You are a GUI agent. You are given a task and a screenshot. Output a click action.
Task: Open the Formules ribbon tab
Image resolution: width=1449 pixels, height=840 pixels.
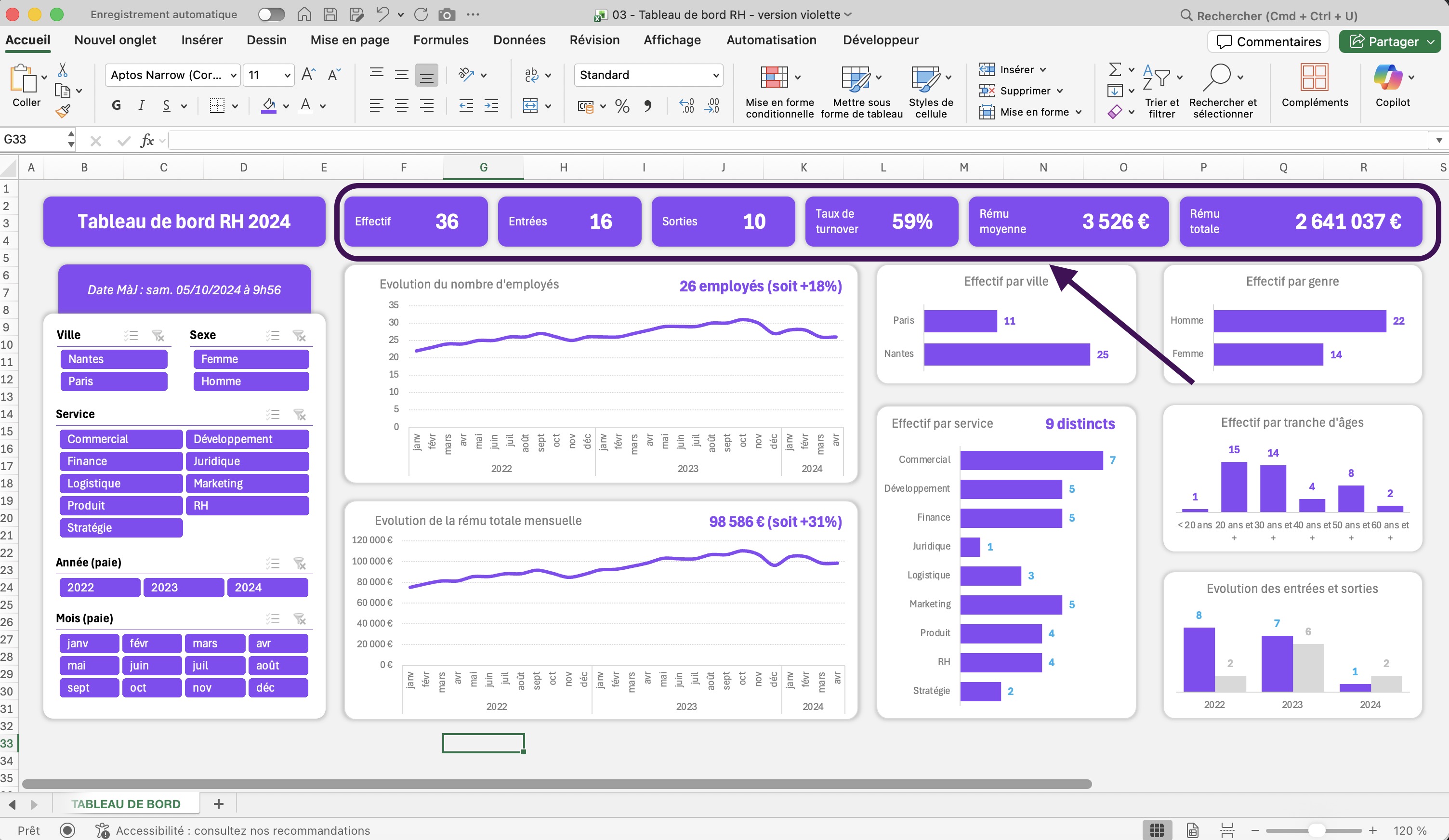coord(440,39)
